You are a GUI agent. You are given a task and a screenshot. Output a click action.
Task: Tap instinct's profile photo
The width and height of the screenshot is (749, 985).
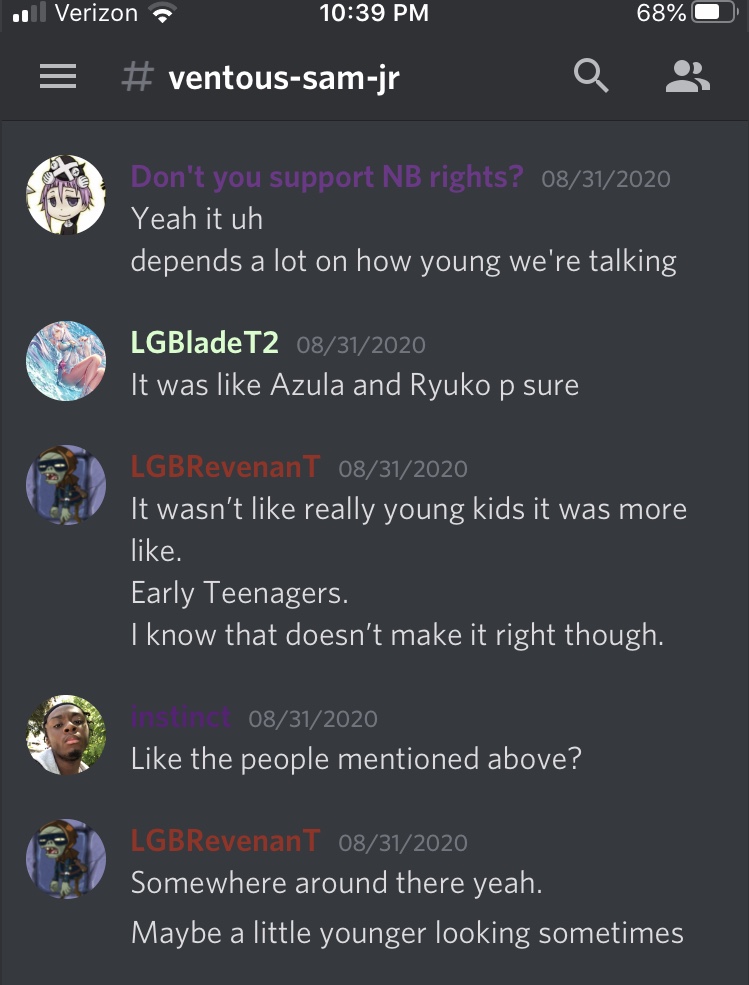[x=66, y=734]
